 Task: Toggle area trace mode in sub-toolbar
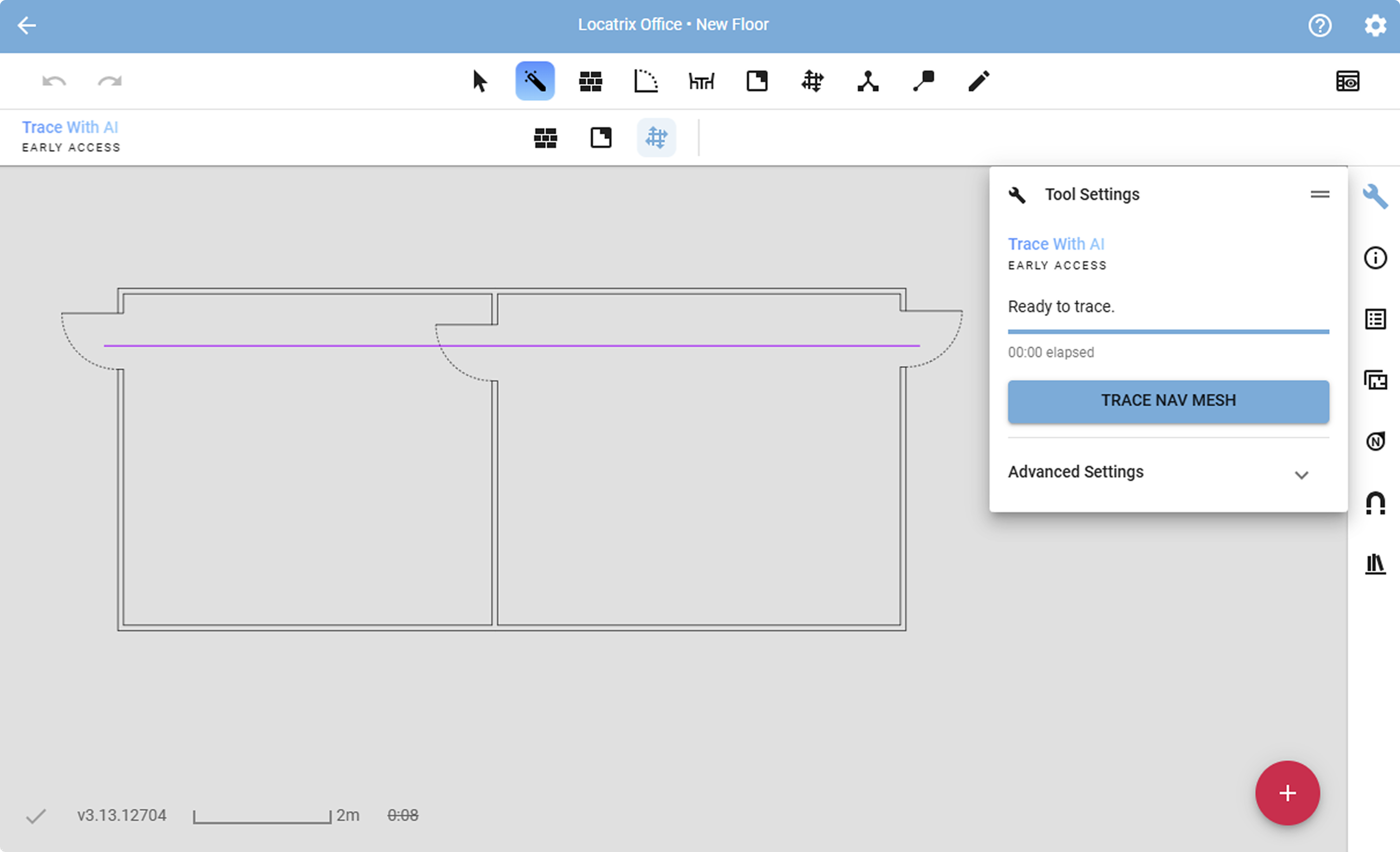click(x=601, y=138)
